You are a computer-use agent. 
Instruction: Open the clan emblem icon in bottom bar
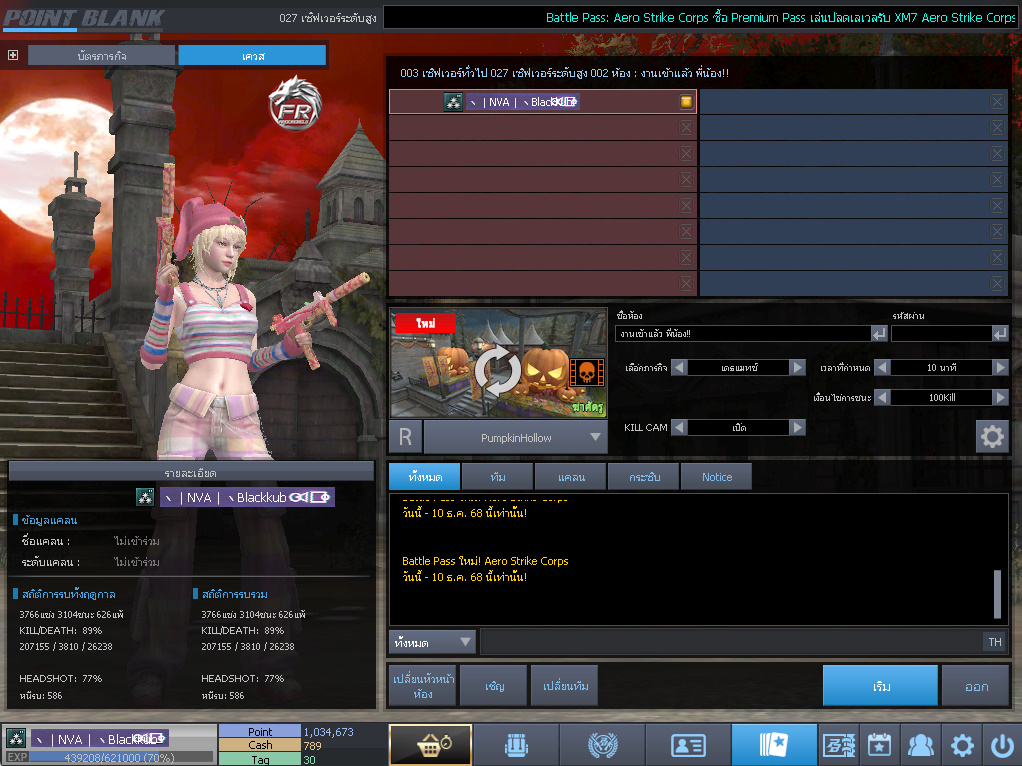point(600,745)
